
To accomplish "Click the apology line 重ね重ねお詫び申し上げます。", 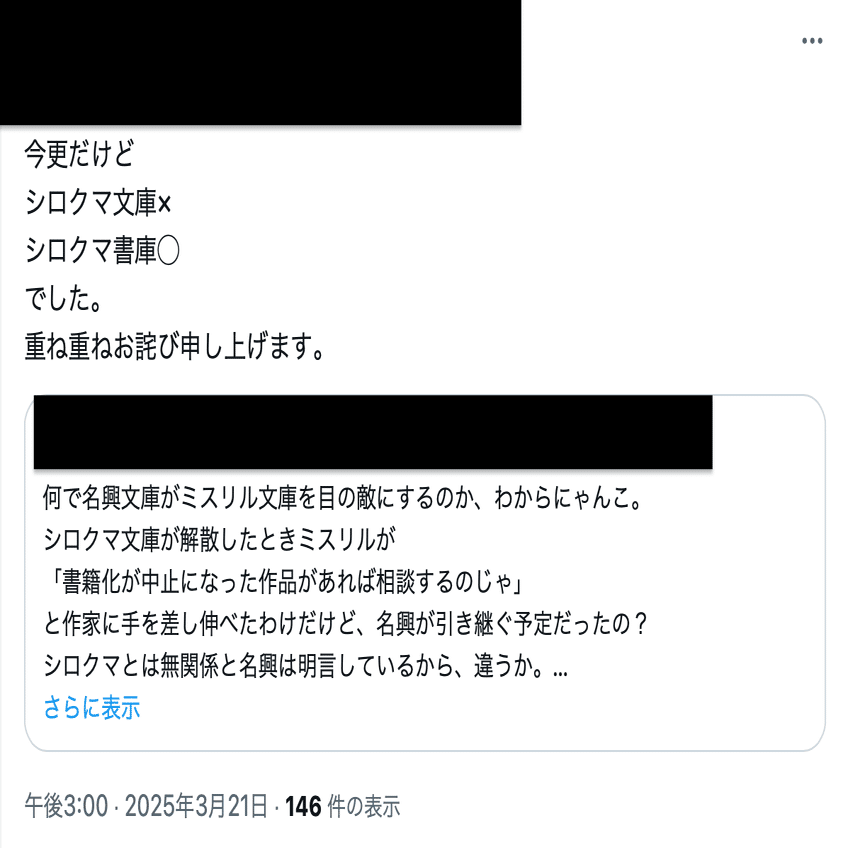I will 175,346.
